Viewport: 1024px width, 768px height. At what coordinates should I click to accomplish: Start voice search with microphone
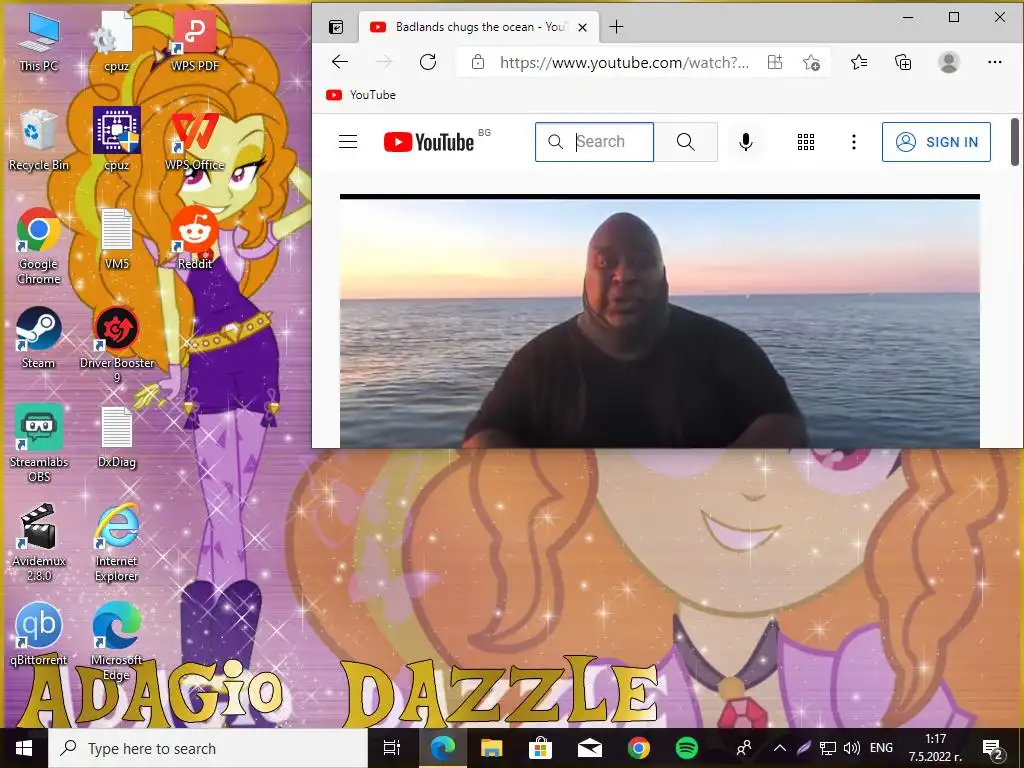(746, 142)
